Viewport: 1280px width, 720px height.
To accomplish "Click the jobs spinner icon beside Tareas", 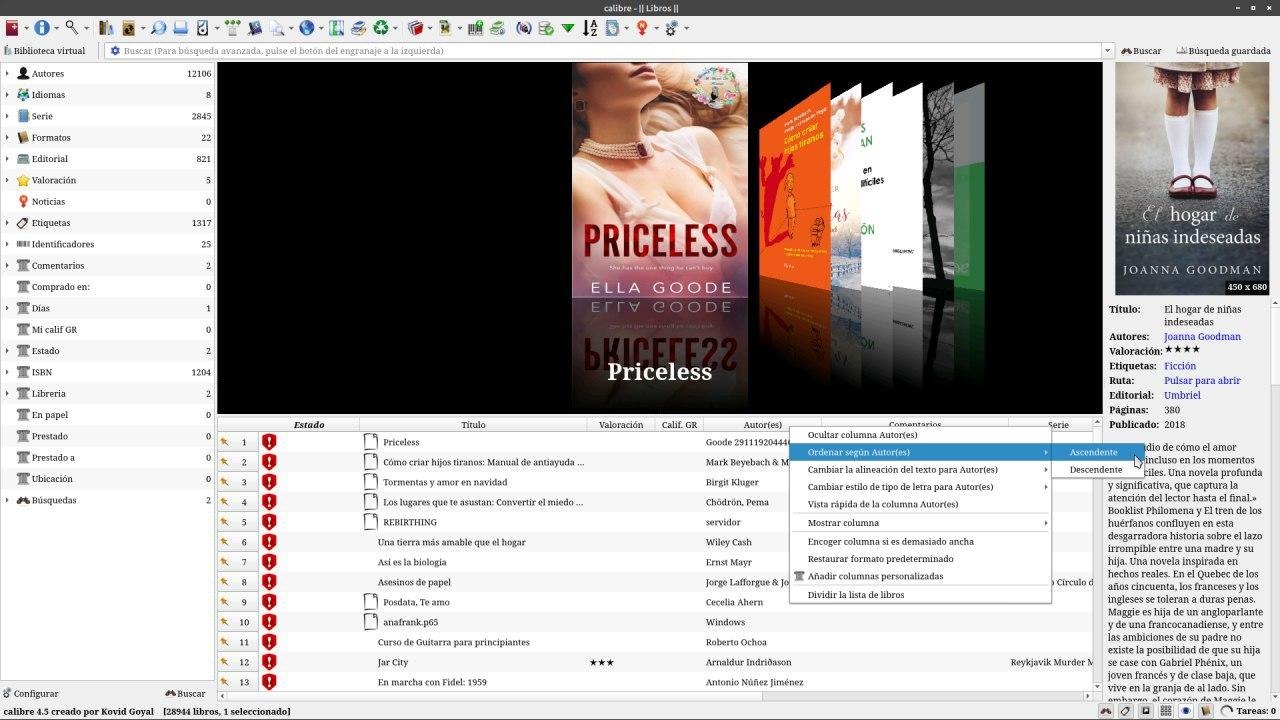I will 1227,711.
